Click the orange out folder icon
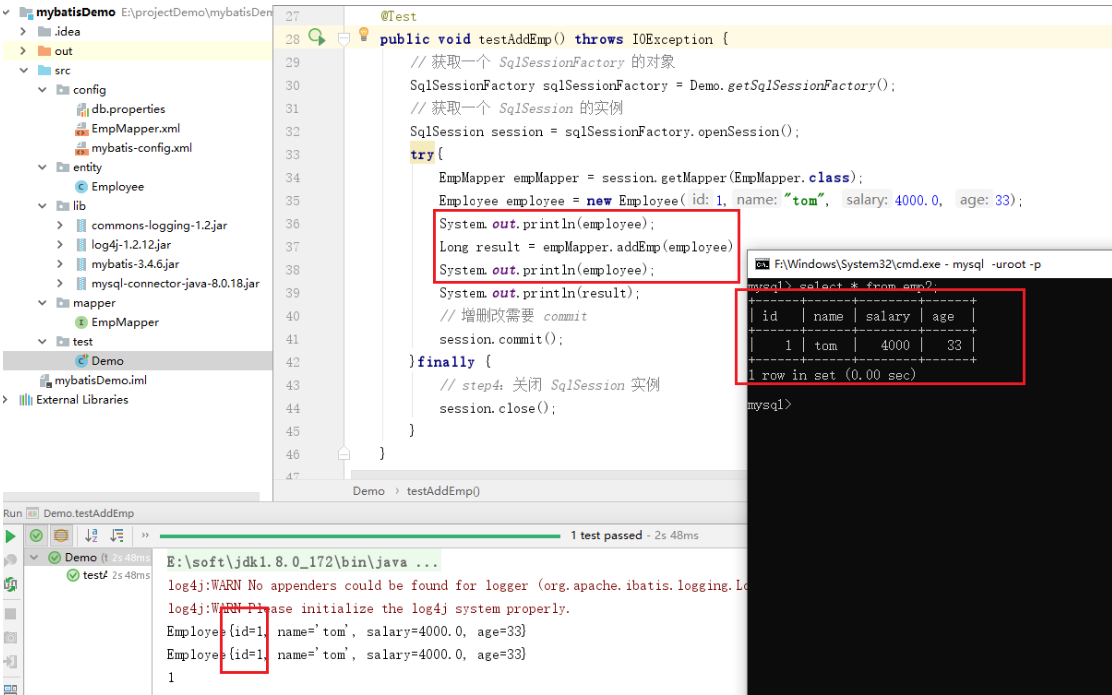Screen dimensions: 1112x695 pyautogui.click(x=44, y=51)
